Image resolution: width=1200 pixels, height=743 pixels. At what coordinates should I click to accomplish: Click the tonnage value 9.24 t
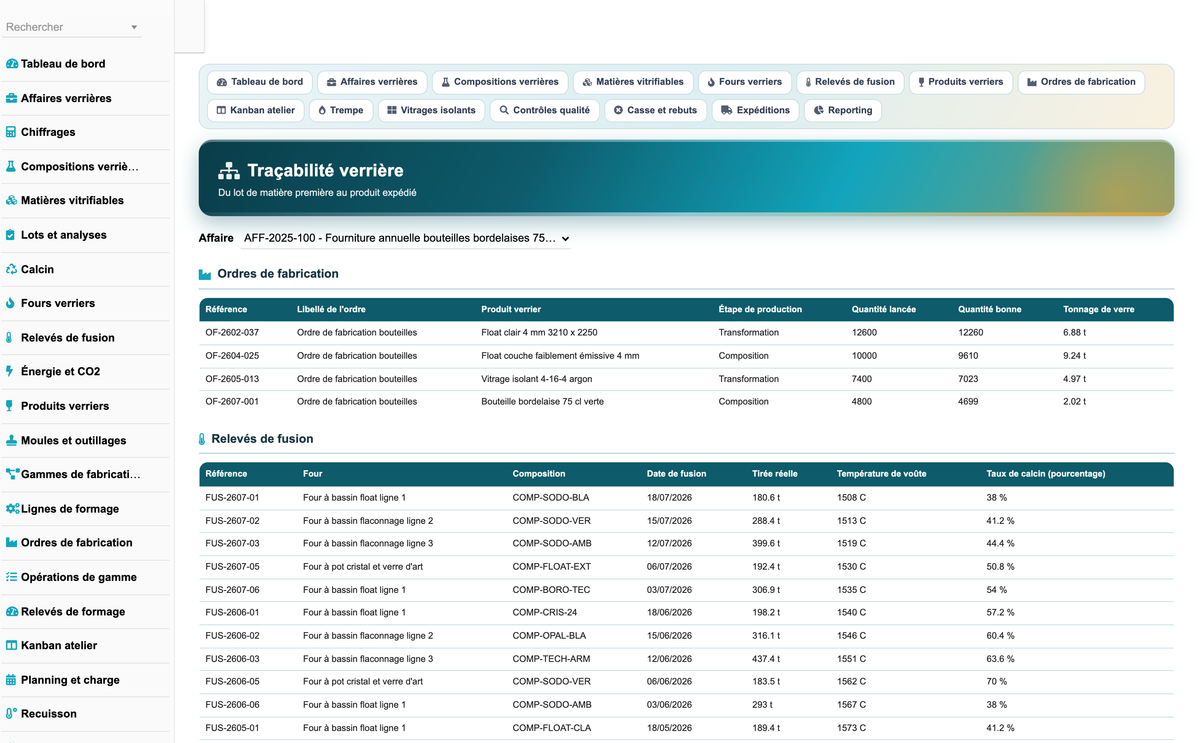tap(1074, 356)
